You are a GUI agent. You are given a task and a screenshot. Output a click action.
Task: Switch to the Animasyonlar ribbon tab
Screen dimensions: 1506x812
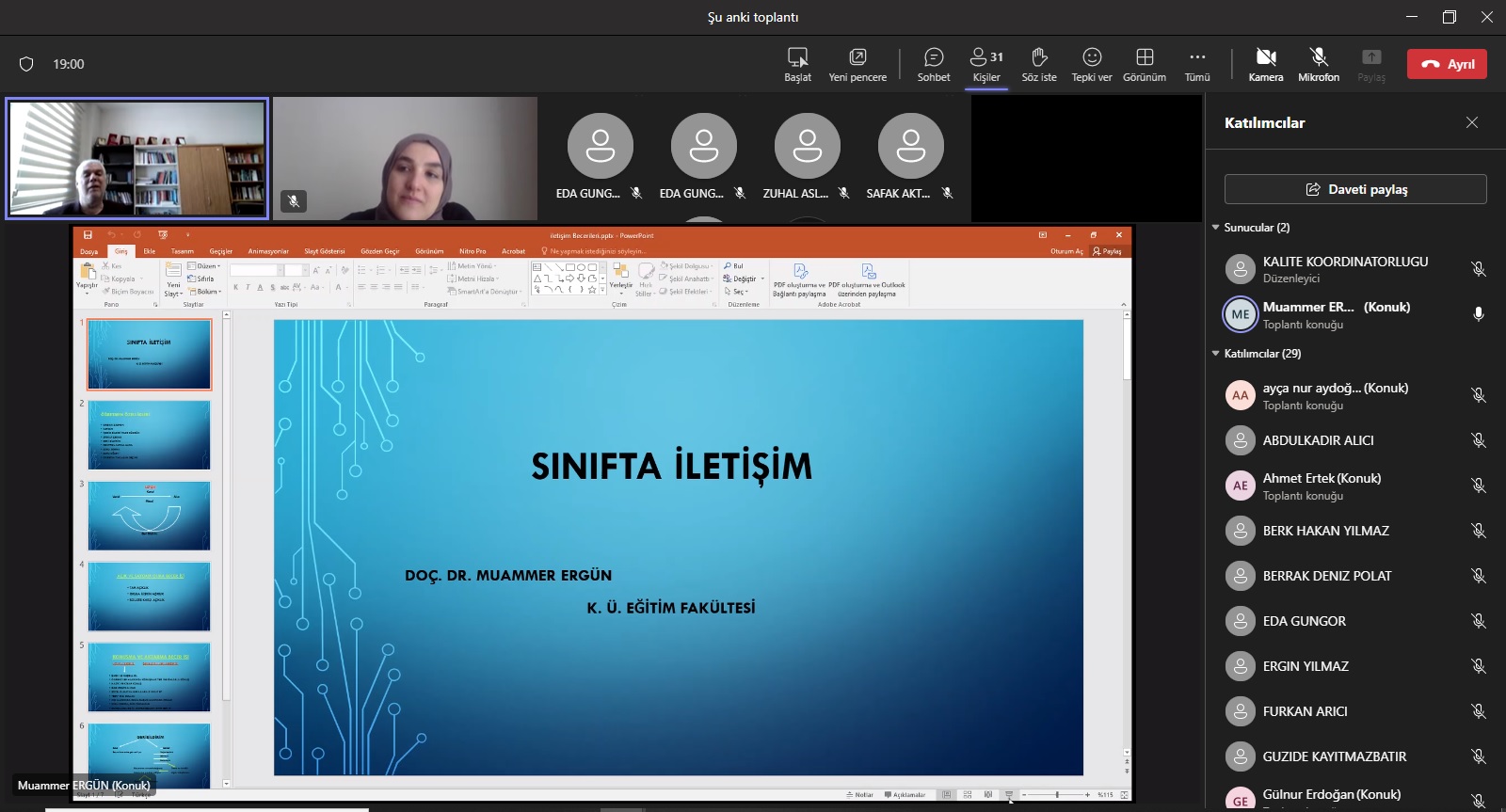coord(268,251)
